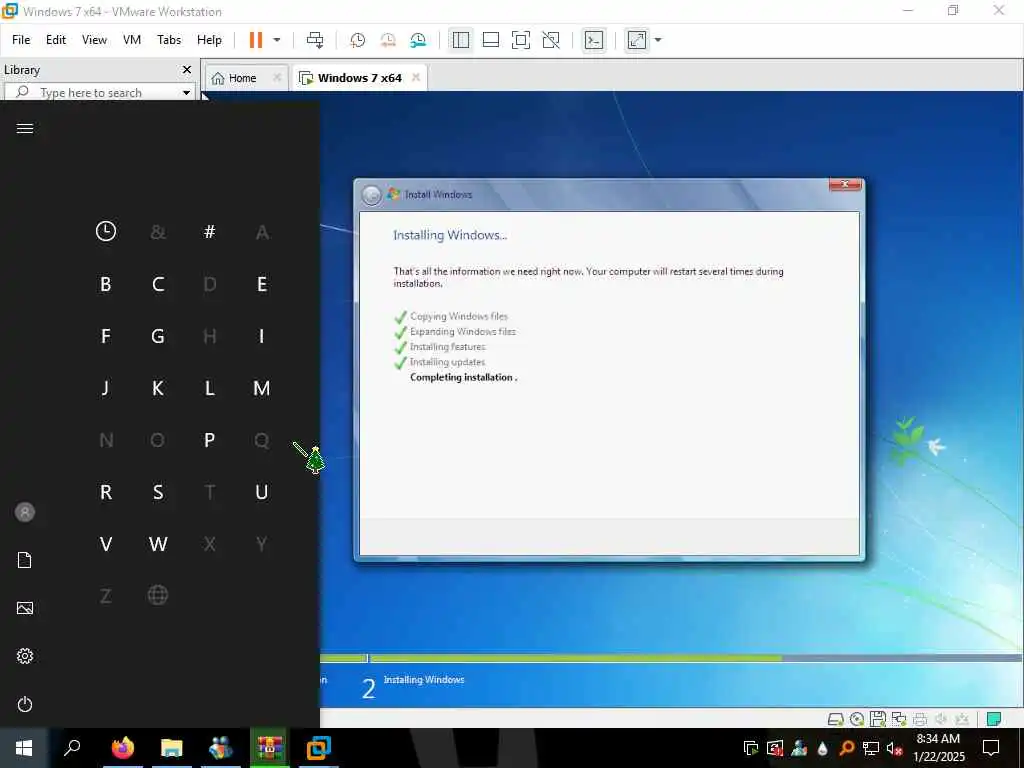Click the orange Suspend VM pause icon
Image resolution: width=1024 pixels, height=768 pixels.
pos(255,40)
